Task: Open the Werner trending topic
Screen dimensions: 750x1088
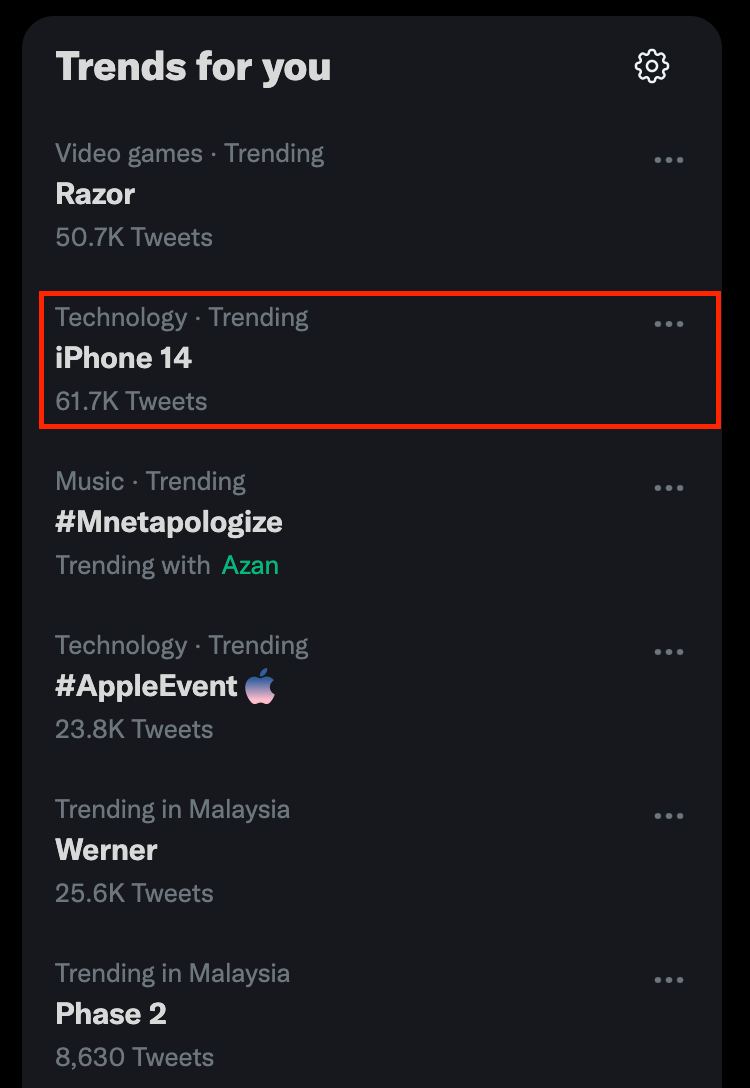Action: (x=106, y=850)
